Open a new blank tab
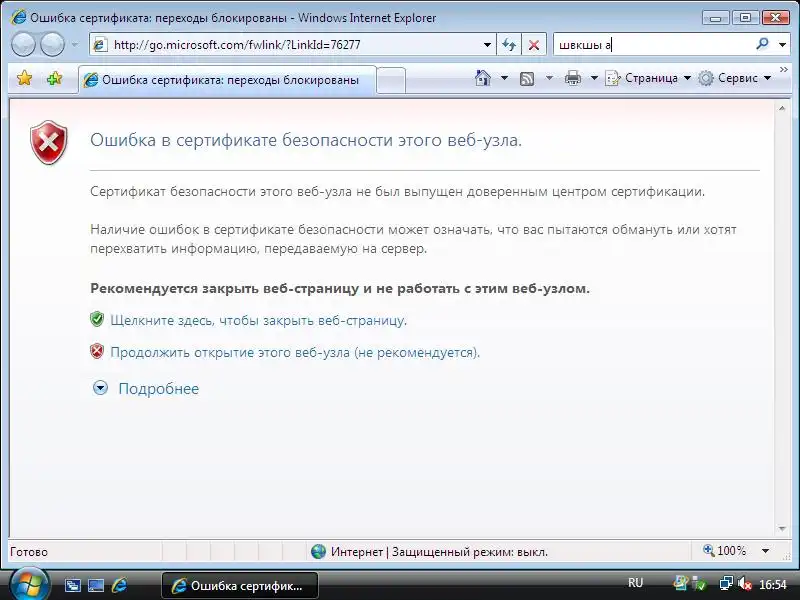This screenshot has width=800, height=600. click(391, 80)
